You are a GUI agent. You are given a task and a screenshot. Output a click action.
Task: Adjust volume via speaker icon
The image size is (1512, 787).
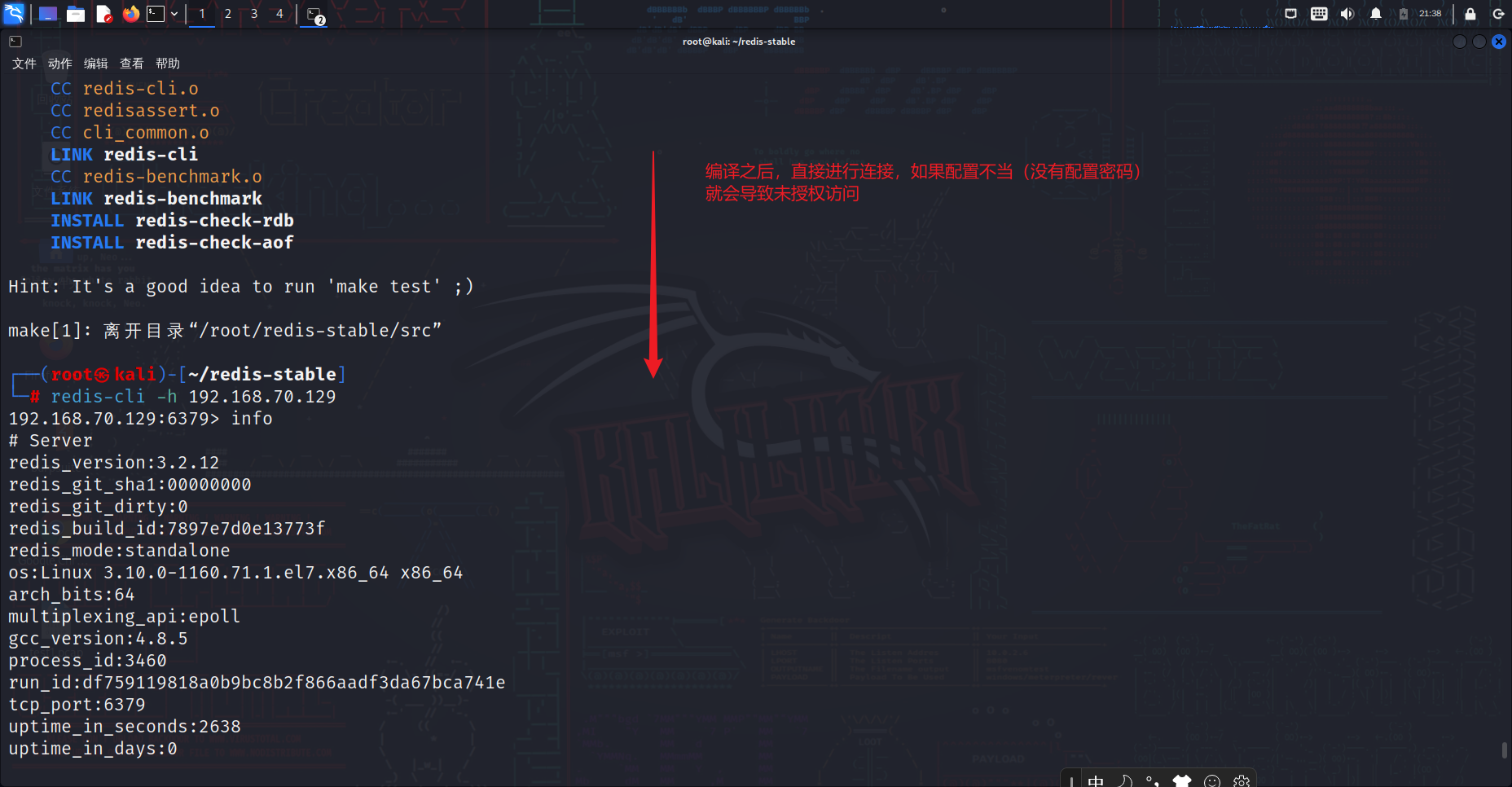click(1347, 14)
